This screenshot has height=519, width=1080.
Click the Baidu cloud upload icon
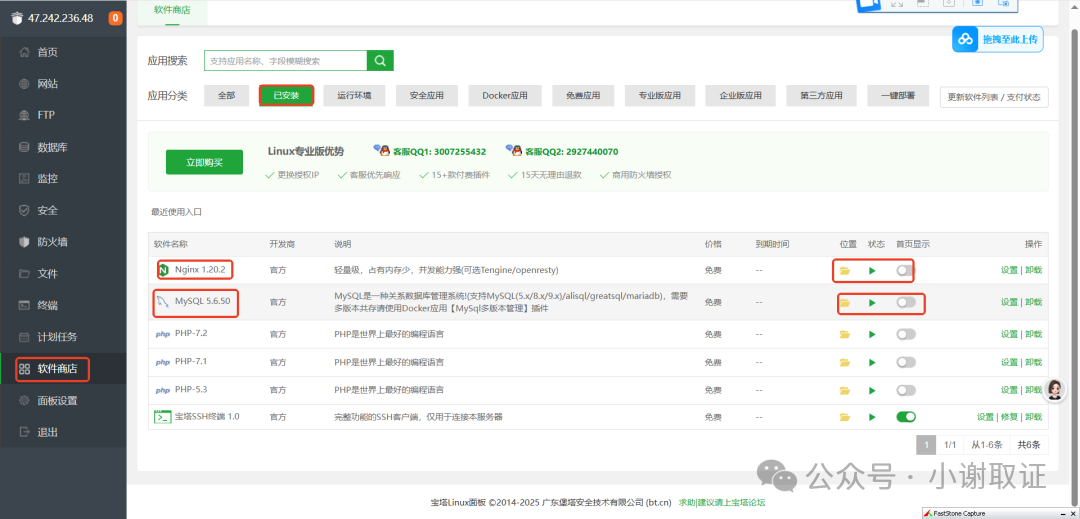(x=966, y=39)
